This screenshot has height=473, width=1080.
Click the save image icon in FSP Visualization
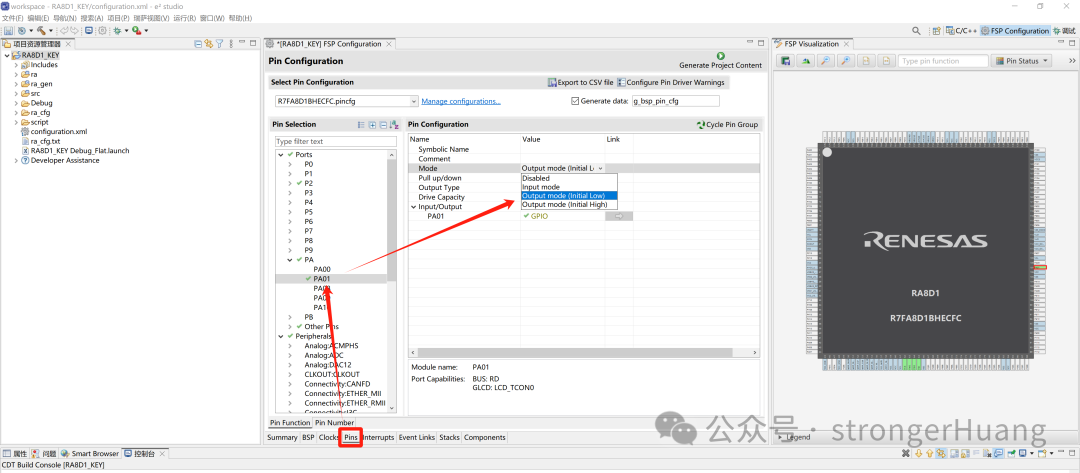click(785, 61)
